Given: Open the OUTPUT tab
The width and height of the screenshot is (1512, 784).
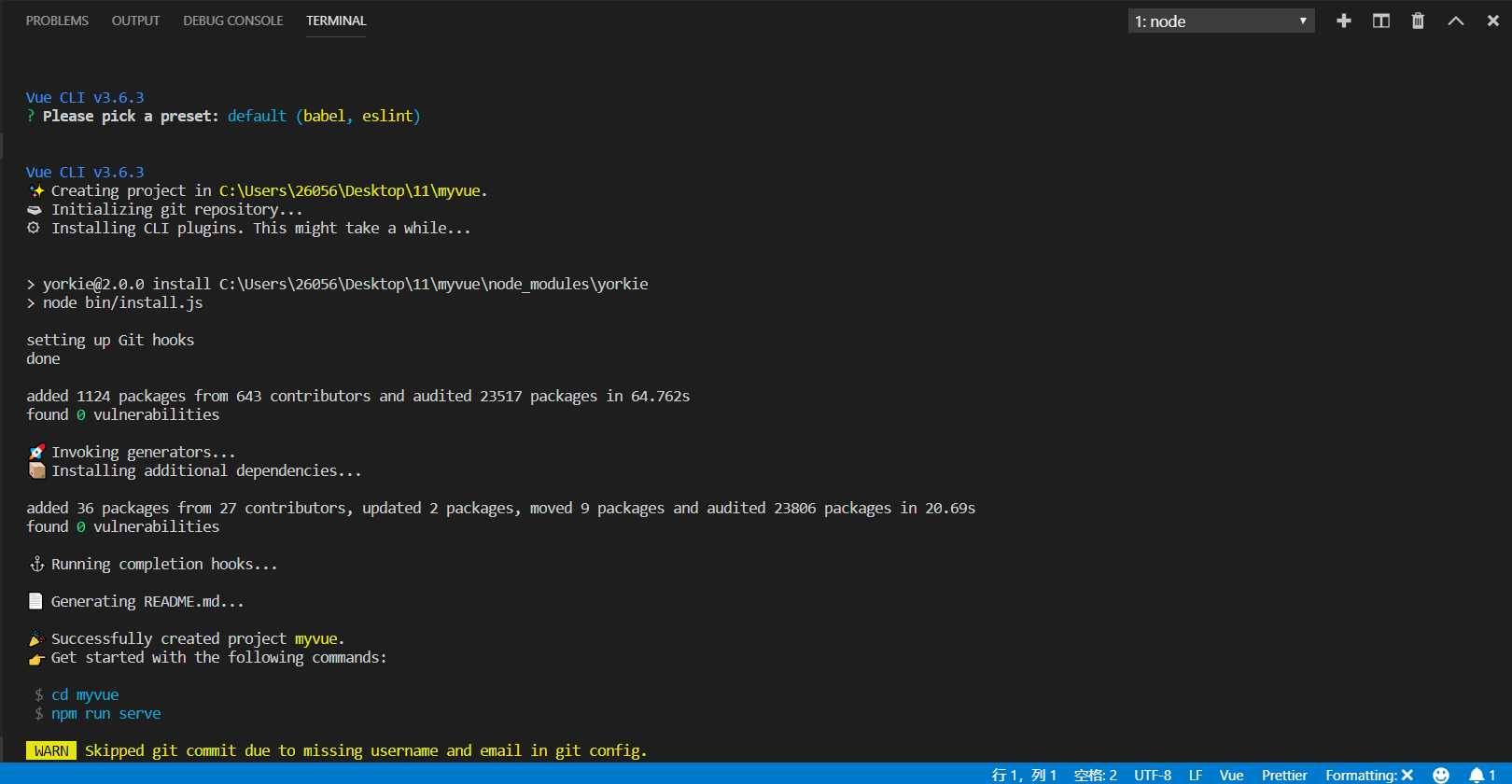Looking at the screenshot, I should (135, 21).
